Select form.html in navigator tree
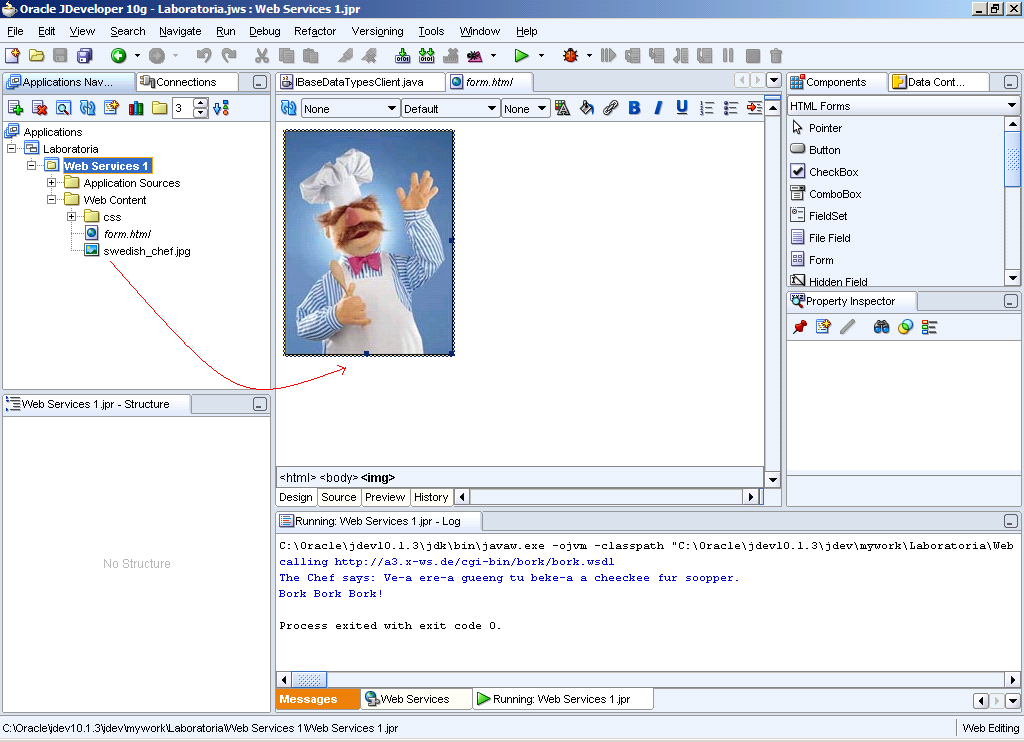This screenshot has width=1024, height=742. point(127,234)
